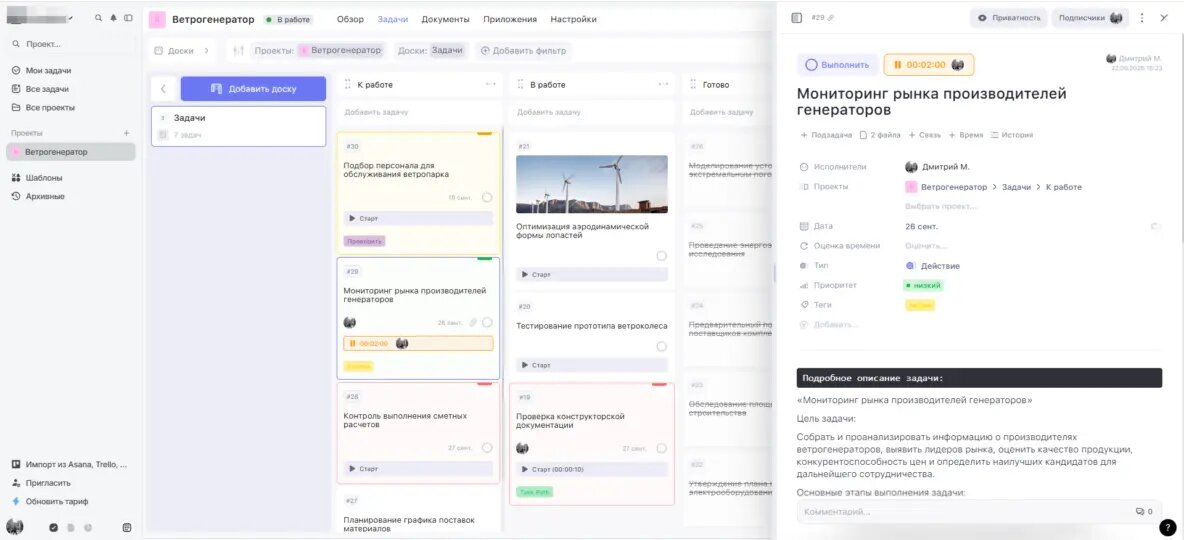Viewport: 1184px width, 540px height.
Task: Click Добавить доску button
Action: (x=253, y=88)
